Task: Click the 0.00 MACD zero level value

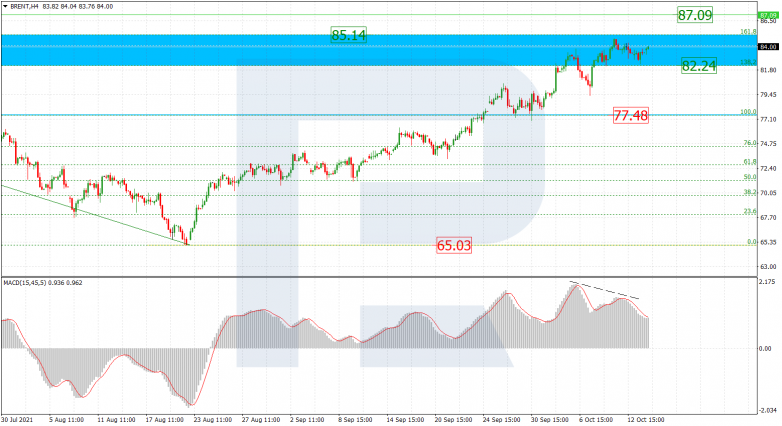Action: [765, 348]
